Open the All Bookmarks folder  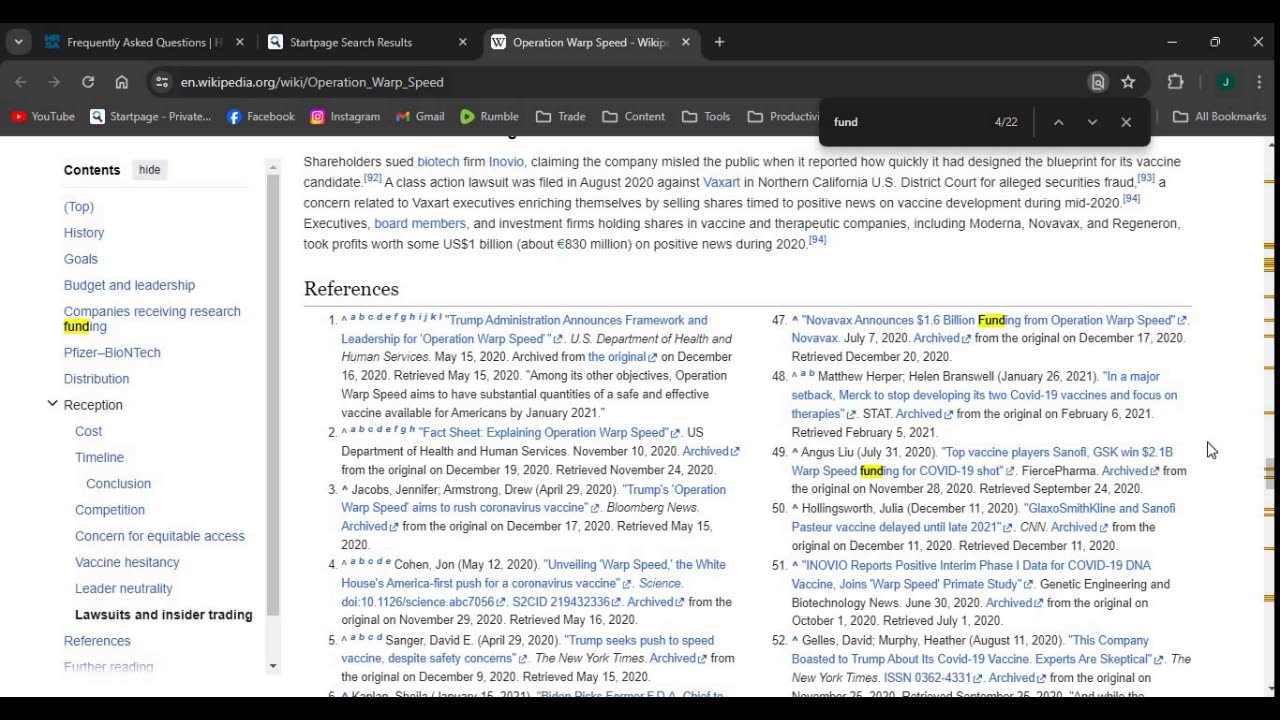tap(1219, 116)
